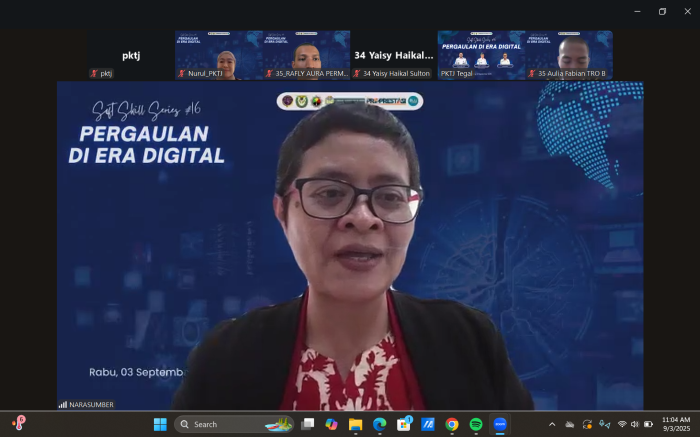The height and width of the screenshot is (437, 700).
Task: Click the battery status icon
Action: tap(648, 424)
